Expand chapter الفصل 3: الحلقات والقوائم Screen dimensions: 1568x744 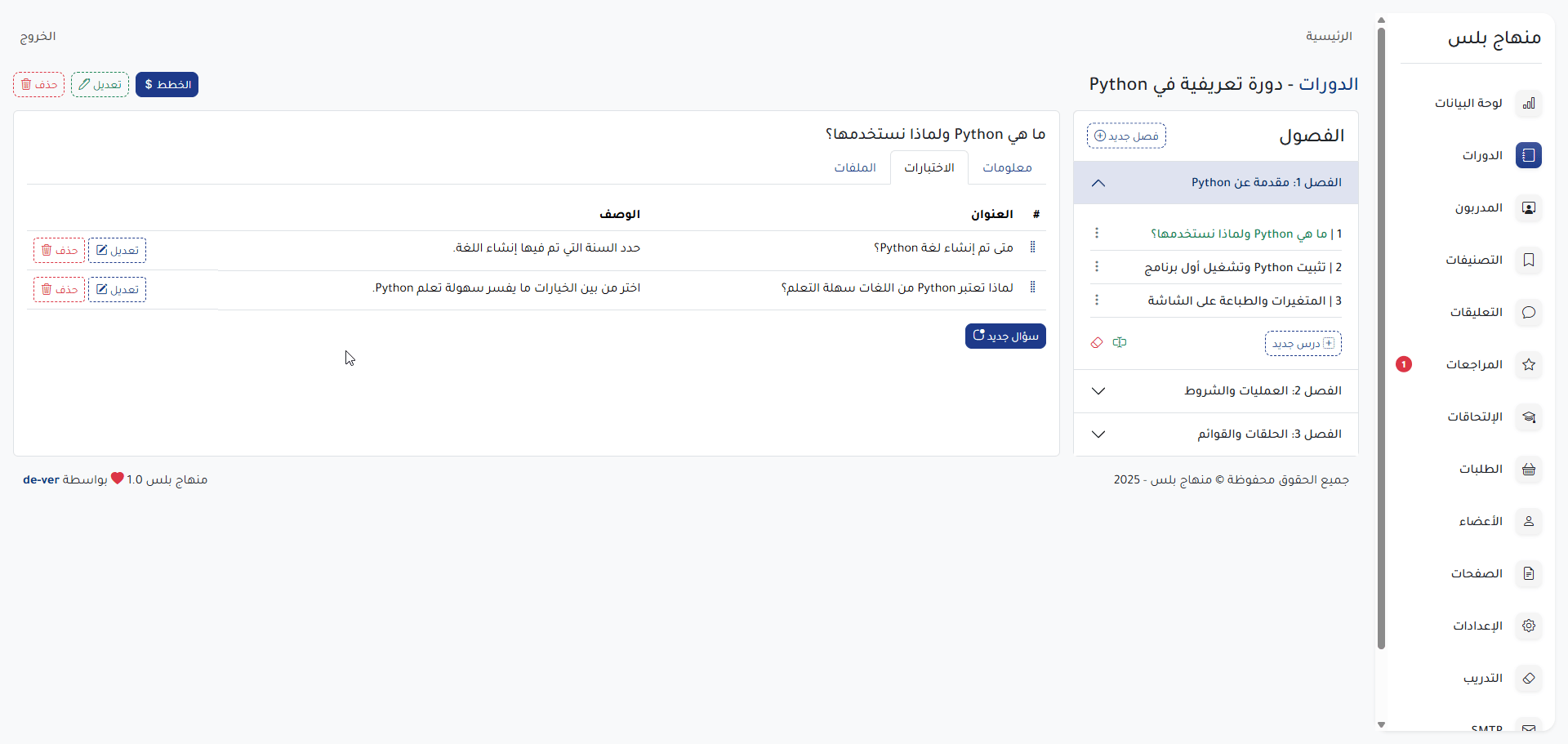coord(1098,434)
